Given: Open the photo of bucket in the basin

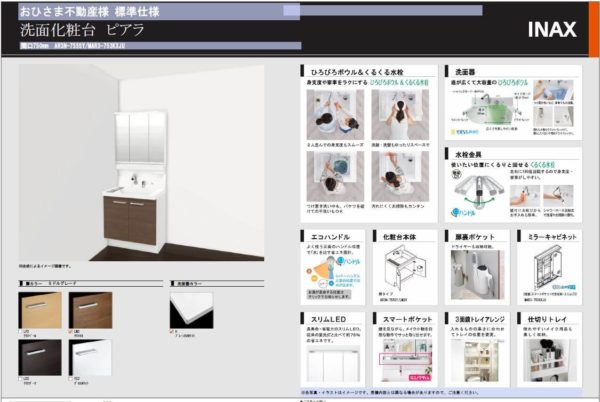Looking at the screenshot, I should (x=335, y=176).
